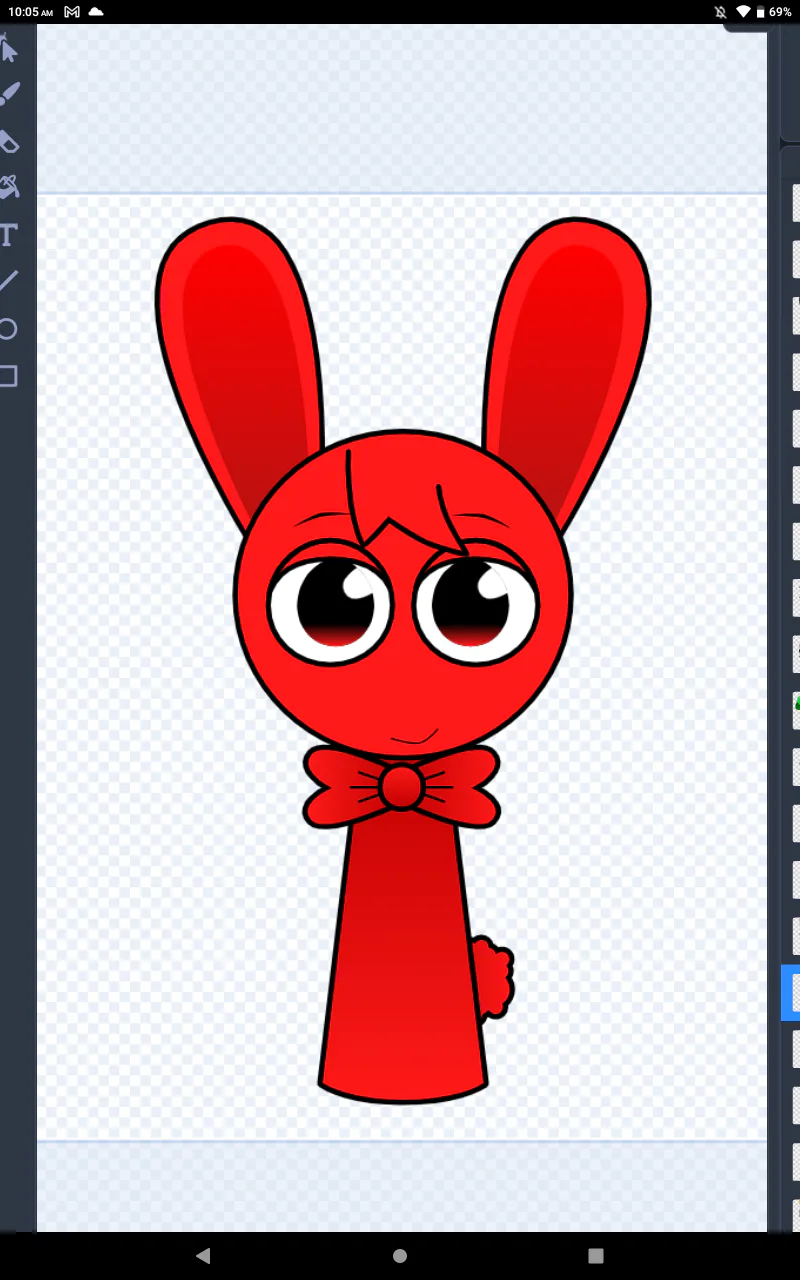800x1280 pixels.
Task: Click the bunny's right eye on canvas
Action: (x=476, y=605)
